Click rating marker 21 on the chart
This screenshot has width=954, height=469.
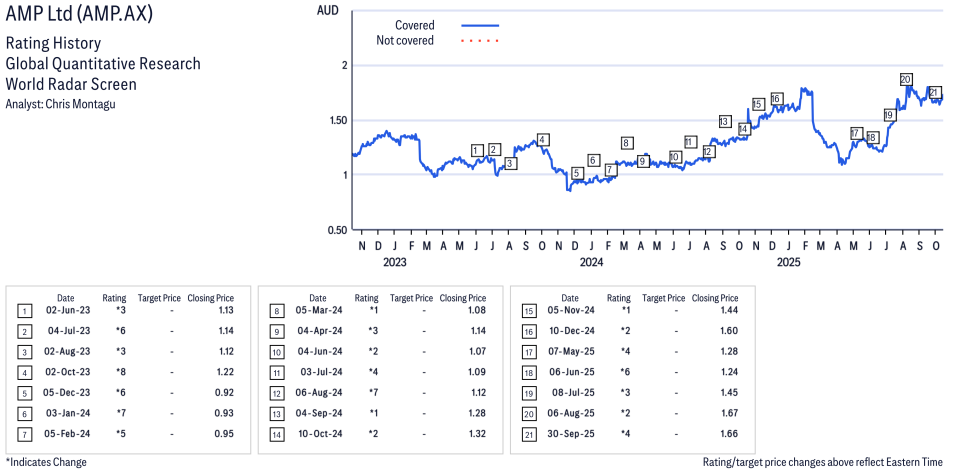click(935, 93)
